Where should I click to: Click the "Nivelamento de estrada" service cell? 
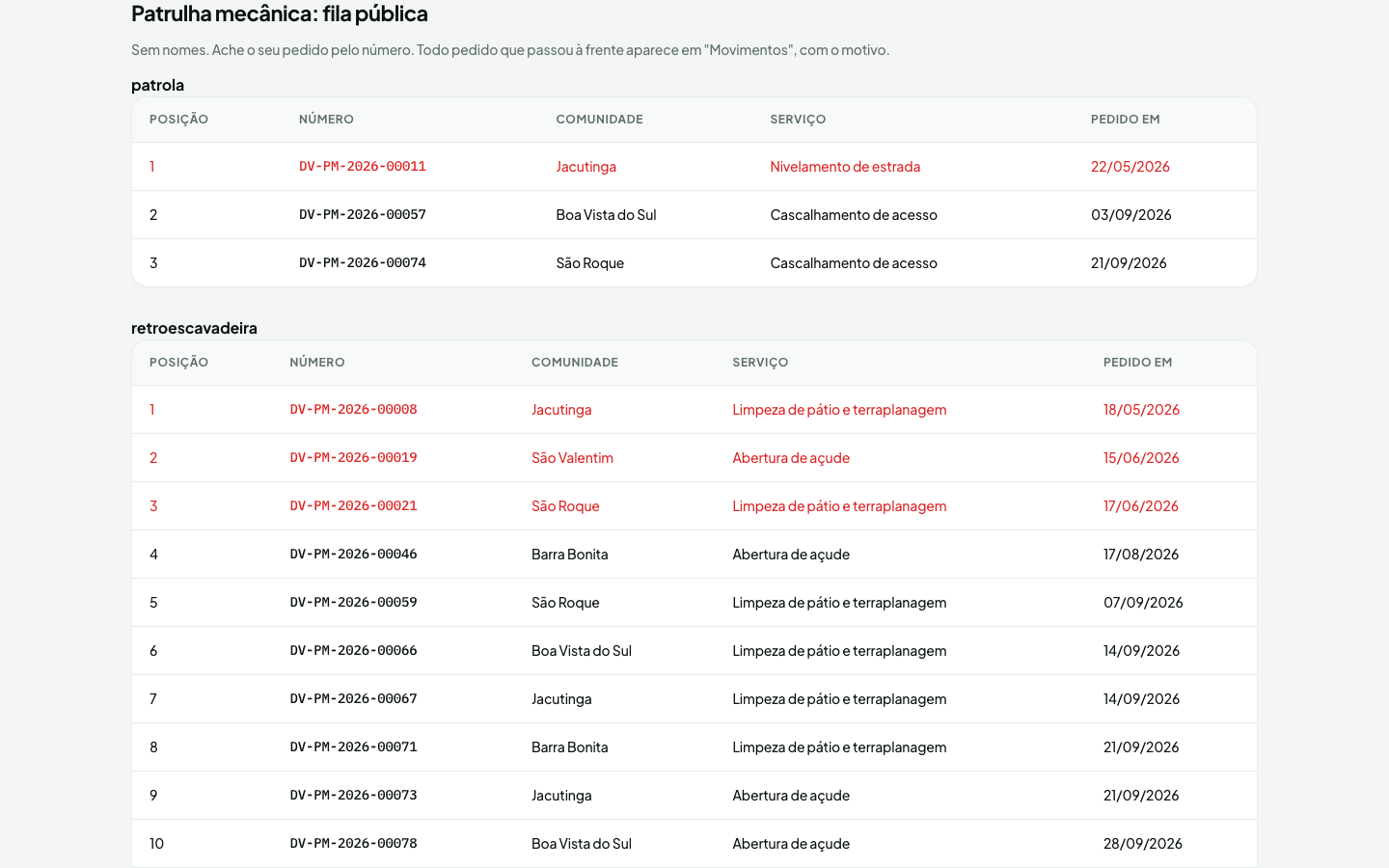pyautogui.click(x=845, y=166)
